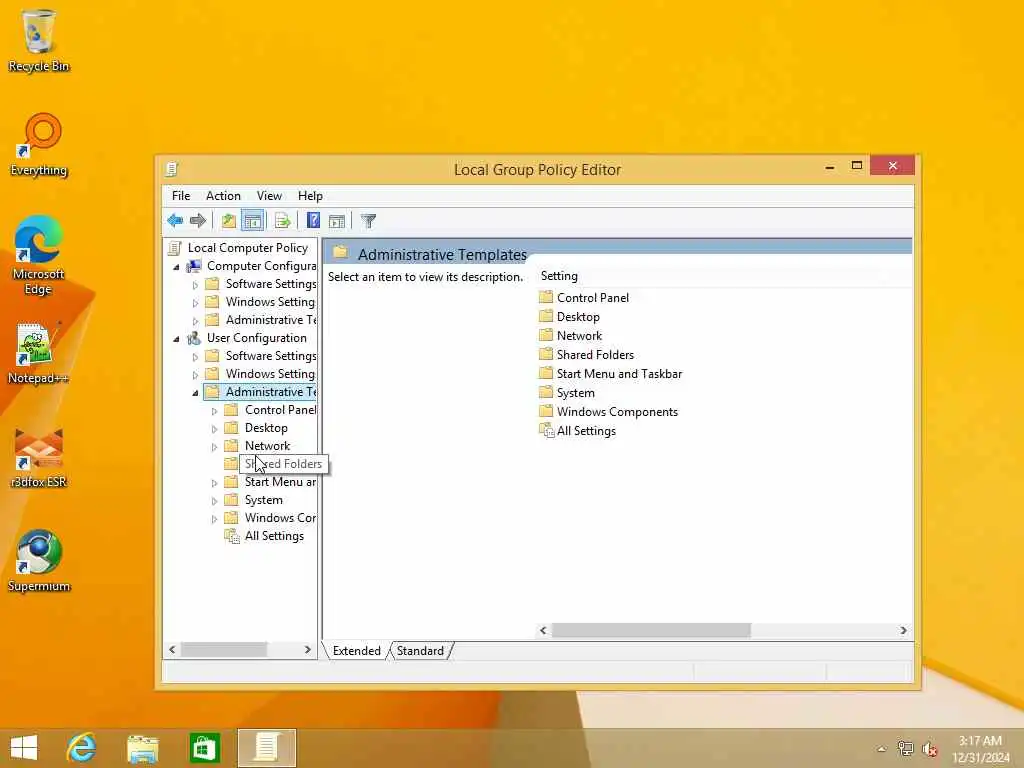1024x768 pixels.
Task: Open the Action menu
Action: 223,196
